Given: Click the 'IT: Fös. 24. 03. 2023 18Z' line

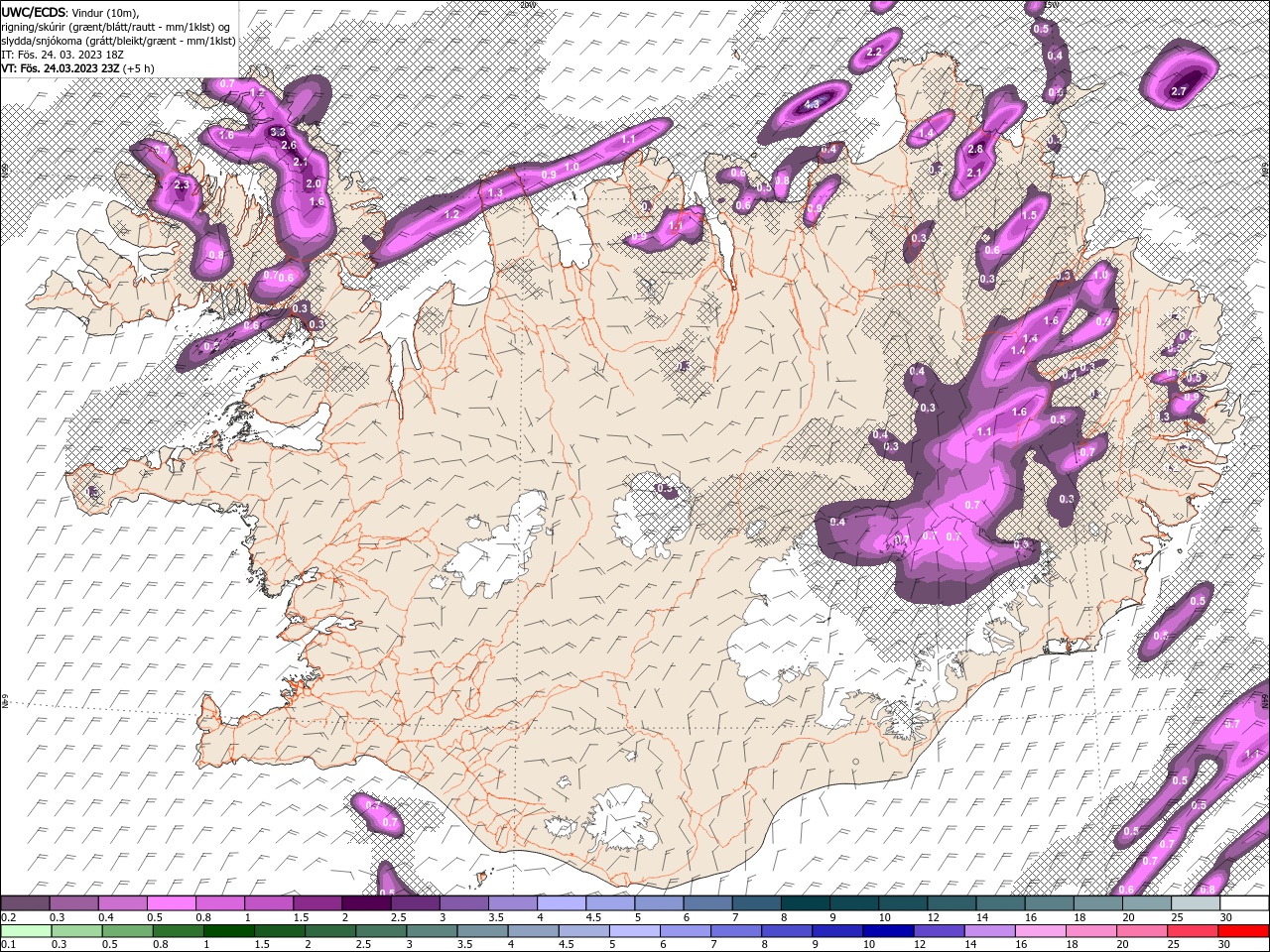Looking at the screenshot, I should coord(63,54).
